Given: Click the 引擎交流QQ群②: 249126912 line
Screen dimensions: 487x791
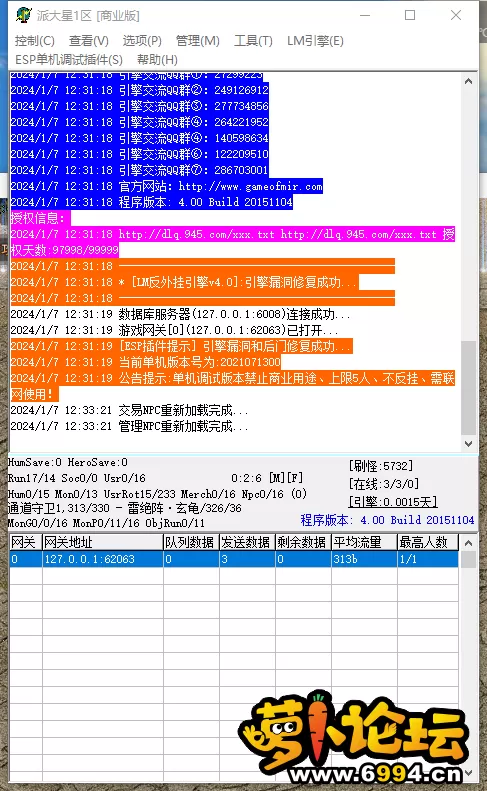Looking at the screenshot, I should 139,90.
